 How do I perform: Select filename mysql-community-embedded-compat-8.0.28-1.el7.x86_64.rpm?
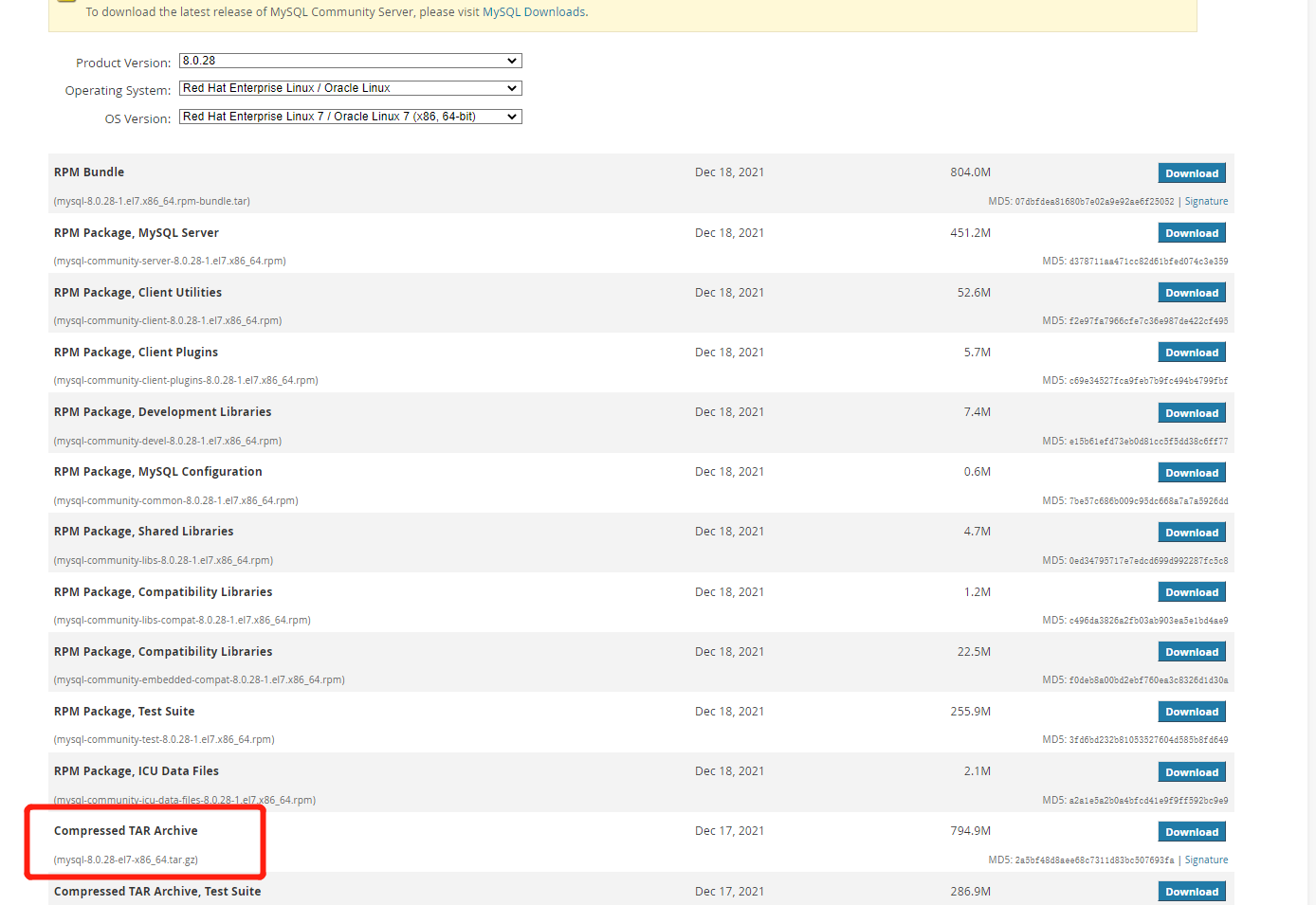point(199,679)
